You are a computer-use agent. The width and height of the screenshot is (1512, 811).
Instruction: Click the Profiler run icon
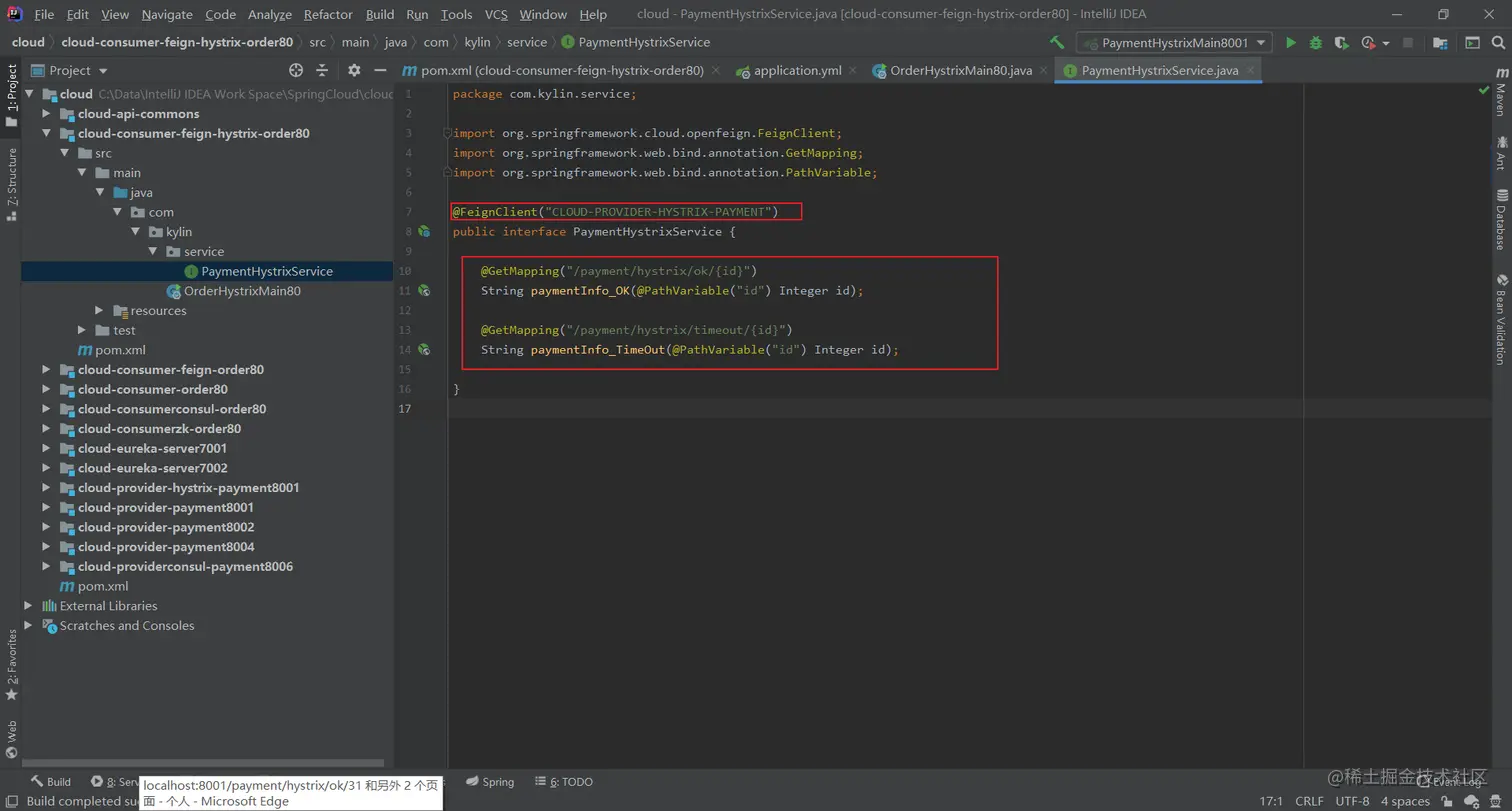point(1368,43)
